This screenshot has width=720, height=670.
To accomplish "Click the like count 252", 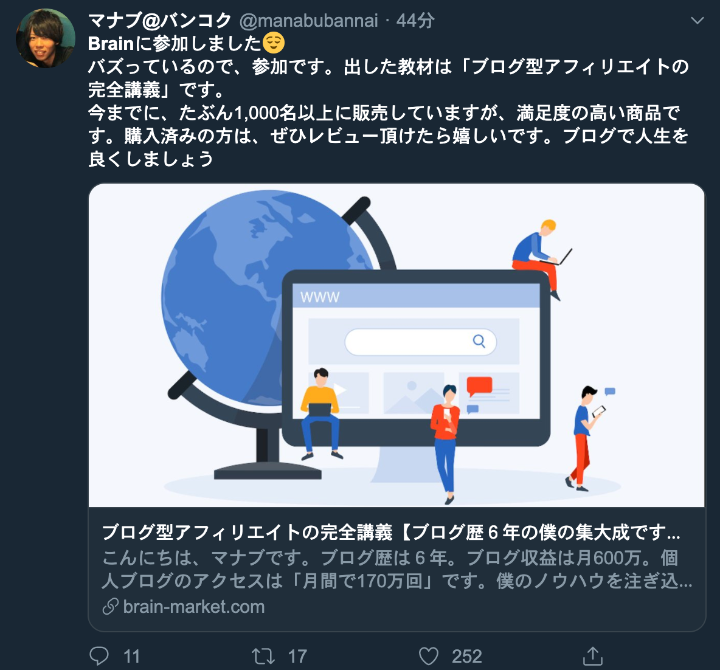I will click(x=467, y=656).
